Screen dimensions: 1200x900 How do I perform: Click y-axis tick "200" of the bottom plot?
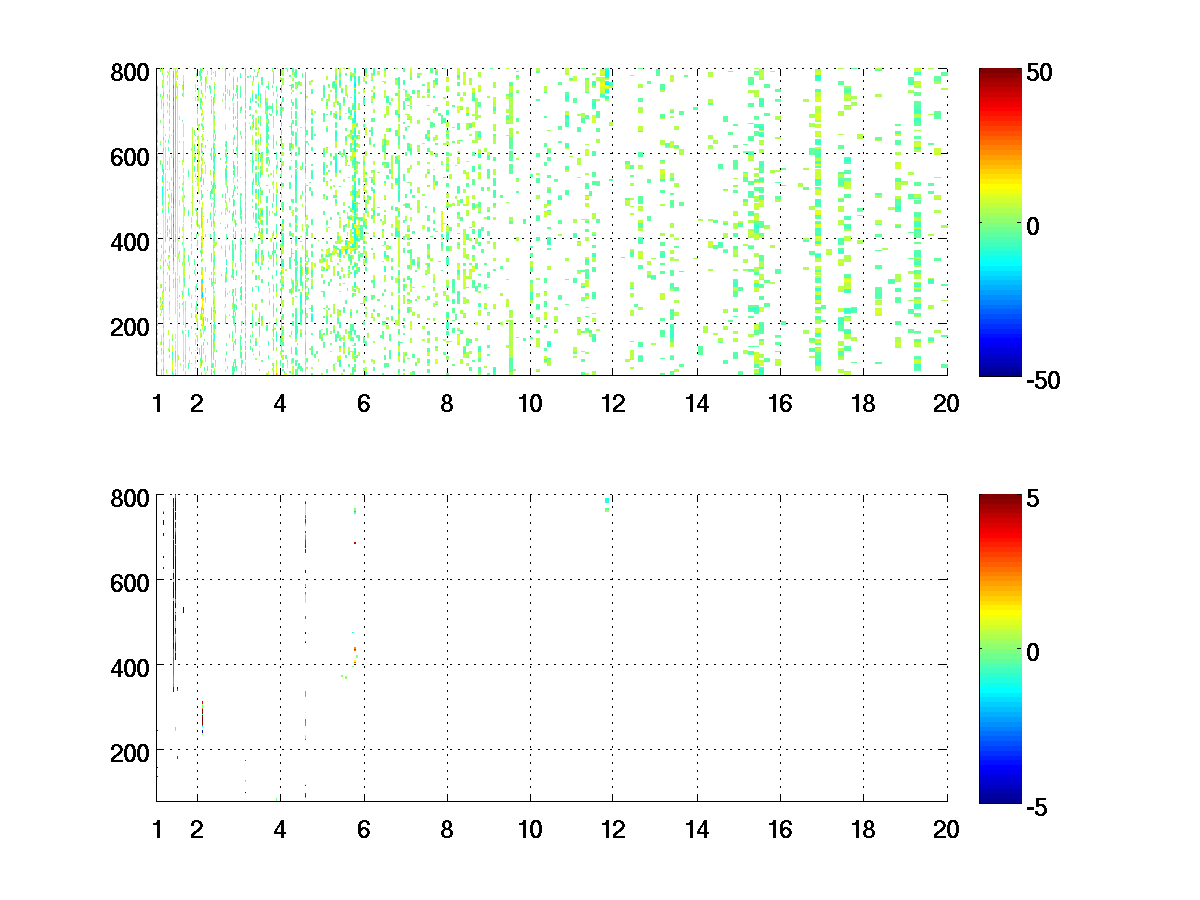[130, 751]
